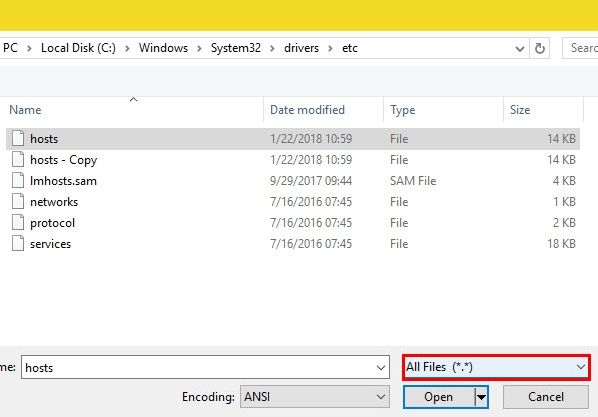
Task: Navigate to Windows folder in breadcrumb
Action: (163, 48)
